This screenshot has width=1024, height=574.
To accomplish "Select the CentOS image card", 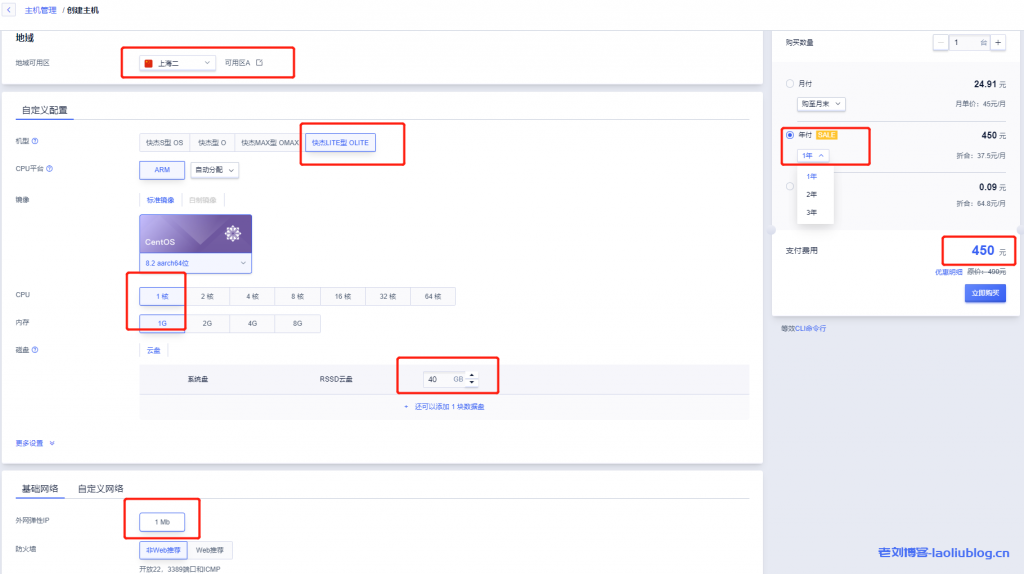I will (195, 234).
